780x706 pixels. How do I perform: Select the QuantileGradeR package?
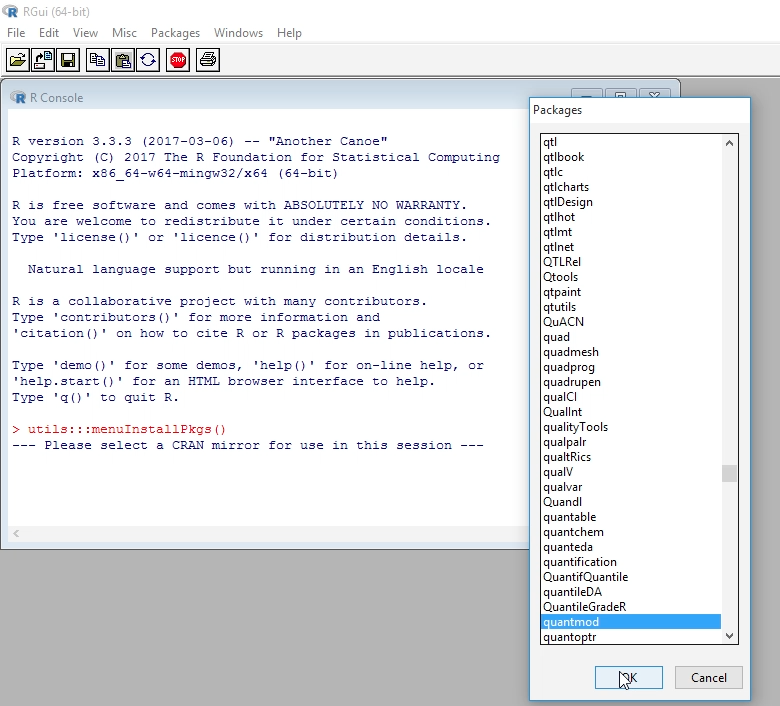tap(630, 607)
